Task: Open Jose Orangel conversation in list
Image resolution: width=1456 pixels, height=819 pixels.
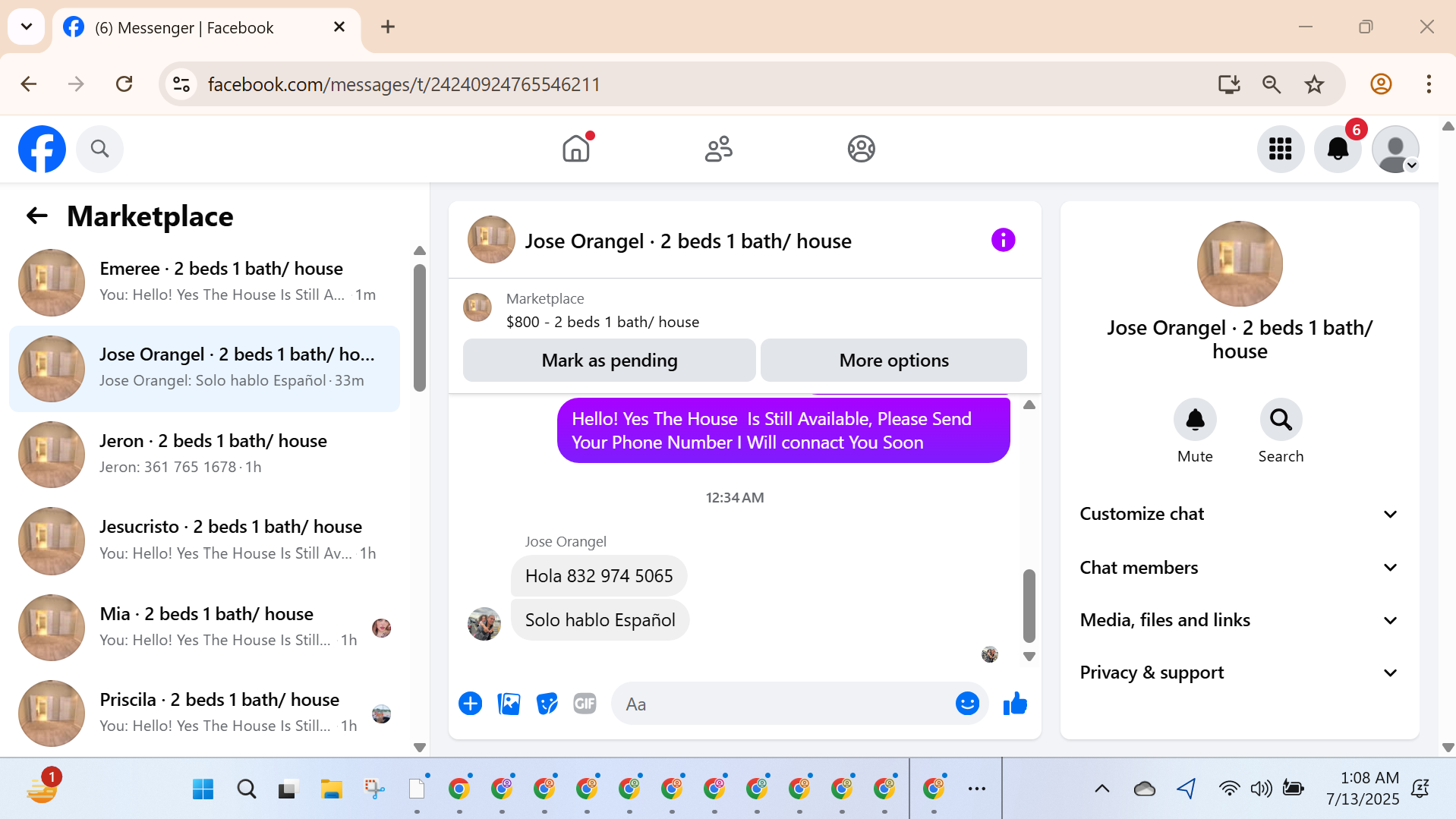Action: point(205,369)
